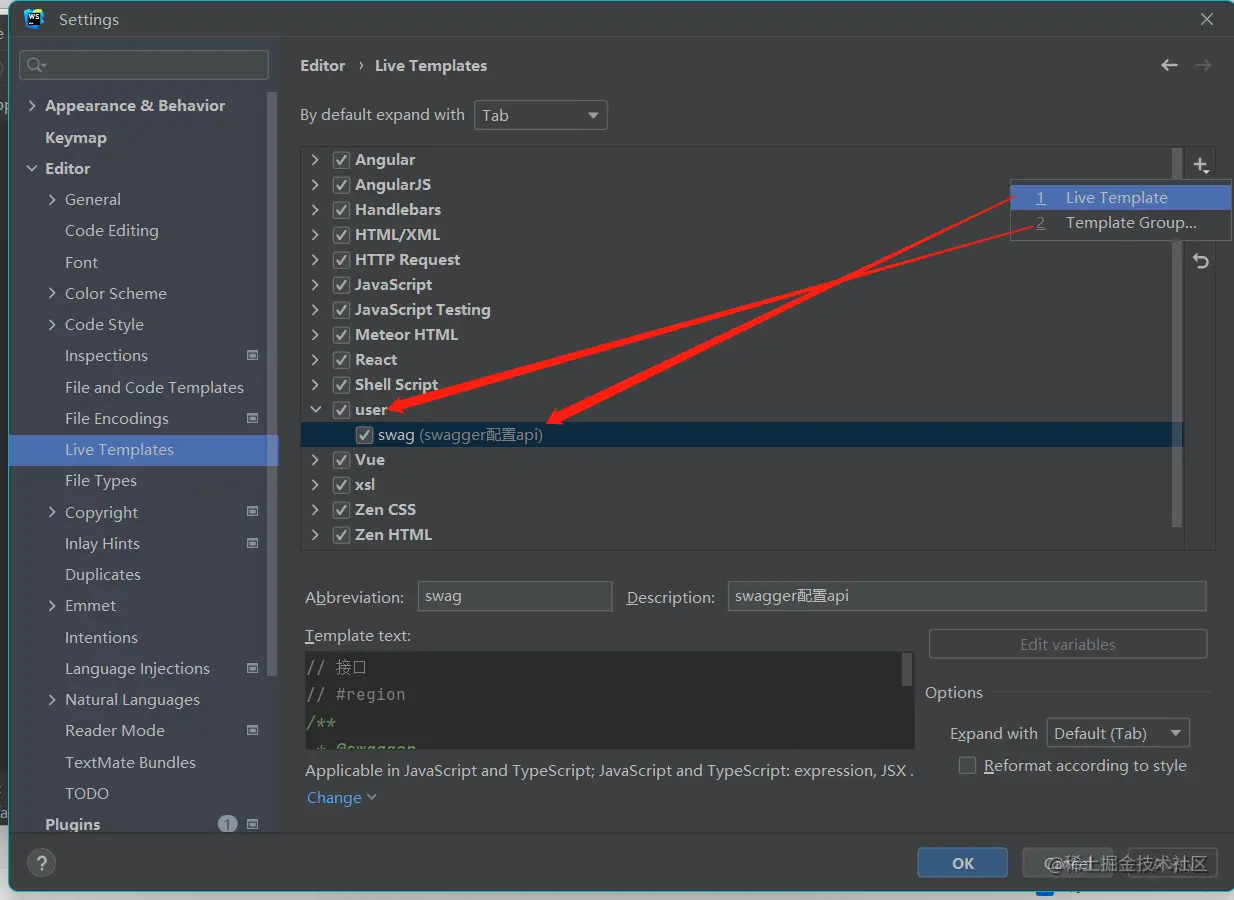Click the template list vertical scrollbar
This screenshot has width=1234, height=900.
point(1177,338)
